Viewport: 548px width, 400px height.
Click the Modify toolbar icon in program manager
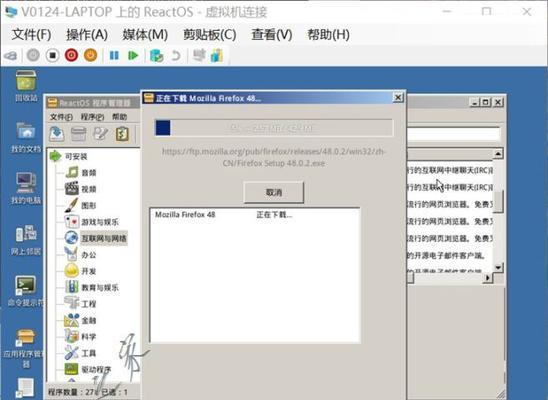click(x=100, y=134)
